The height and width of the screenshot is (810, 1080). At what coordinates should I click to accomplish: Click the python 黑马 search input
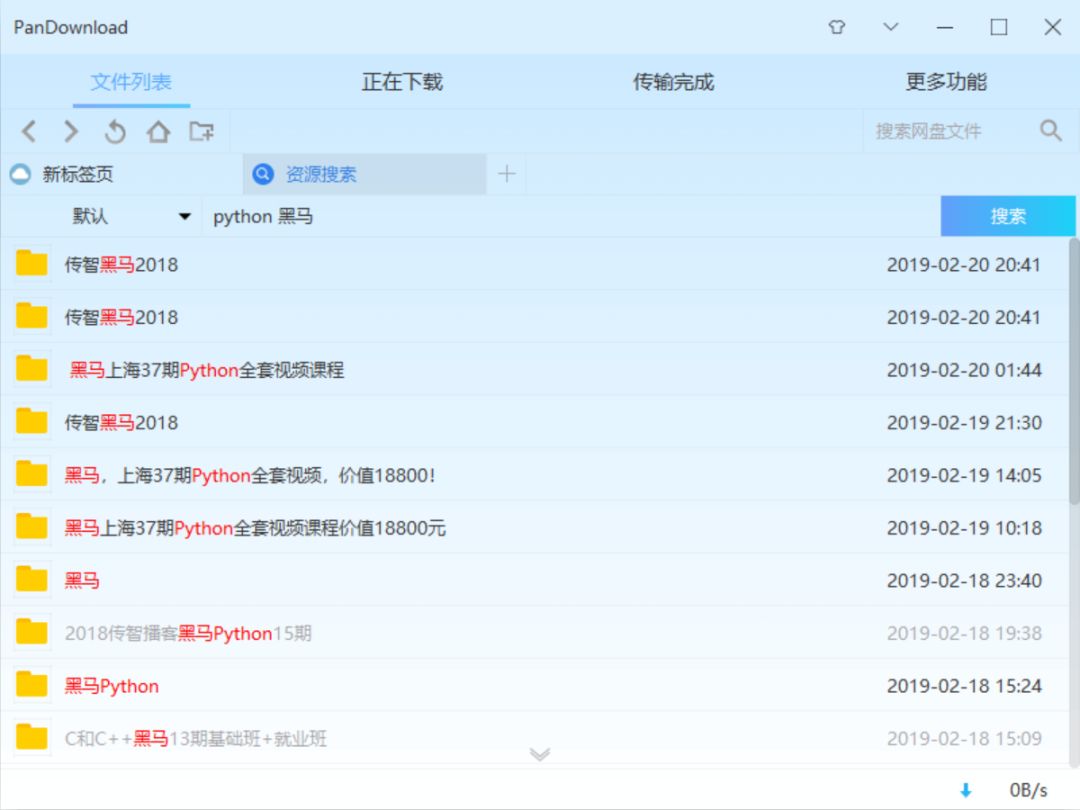572,216
